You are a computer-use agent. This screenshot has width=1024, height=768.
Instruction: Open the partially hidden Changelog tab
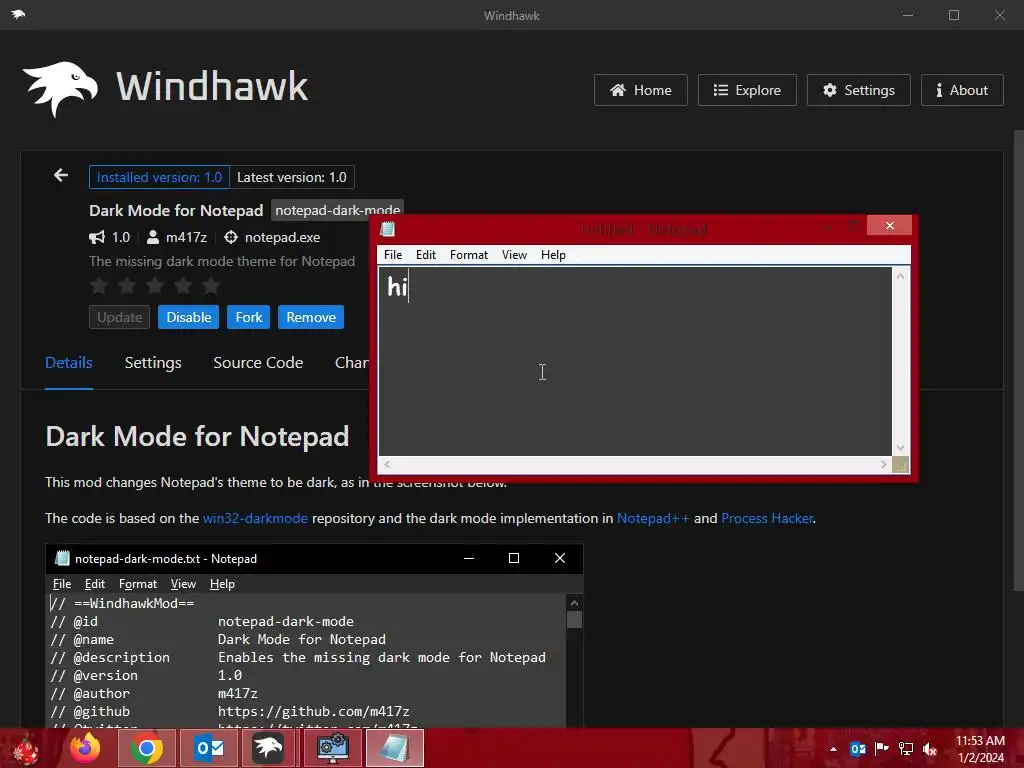tap(352, 362)
